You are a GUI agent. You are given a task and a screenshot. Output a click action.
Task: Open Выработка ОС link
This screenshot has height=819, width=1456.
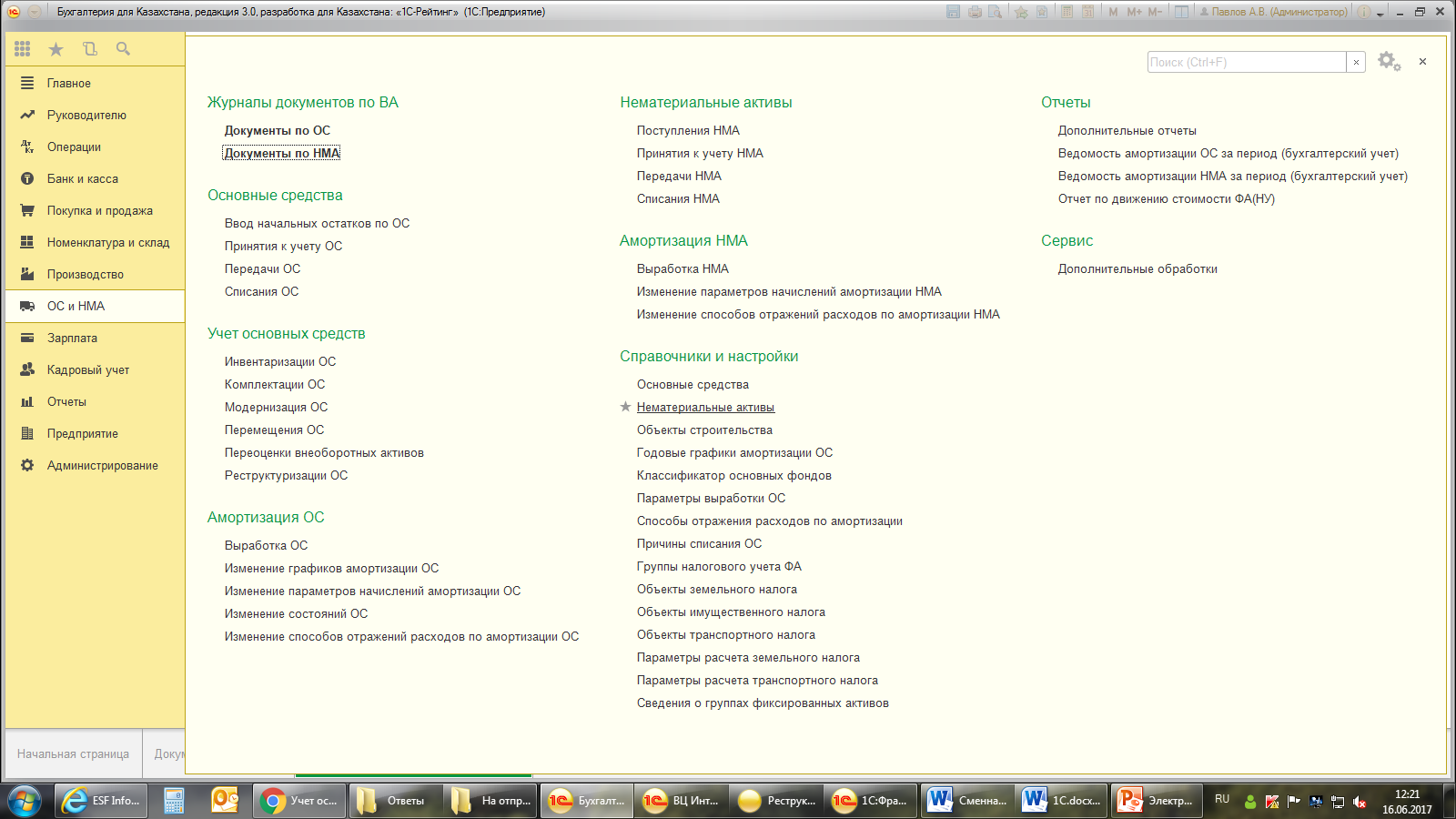point(266,545)
